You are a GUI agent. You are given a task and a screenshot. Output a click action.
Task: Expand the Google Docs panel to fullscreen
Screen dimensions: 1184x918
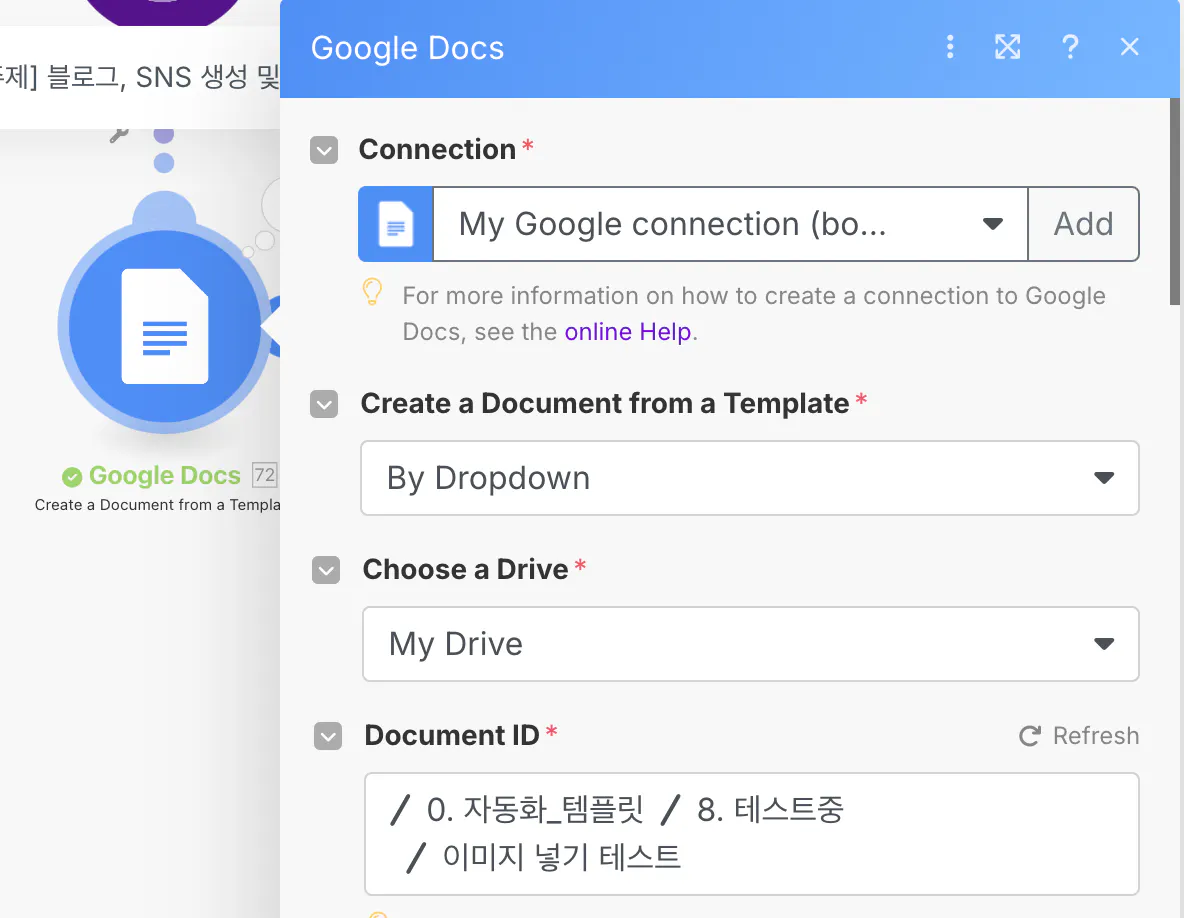[x=1007, y=47]
